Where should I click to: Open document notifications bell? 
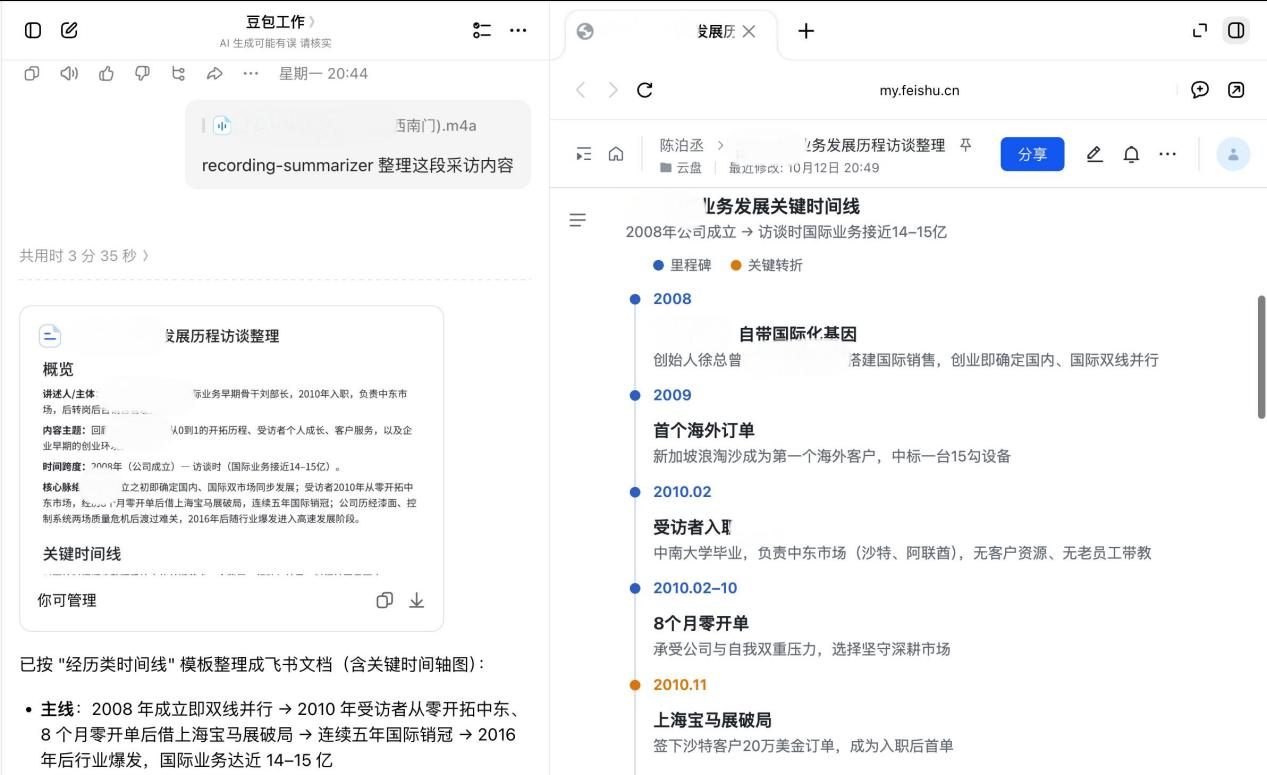[1131, 154]
